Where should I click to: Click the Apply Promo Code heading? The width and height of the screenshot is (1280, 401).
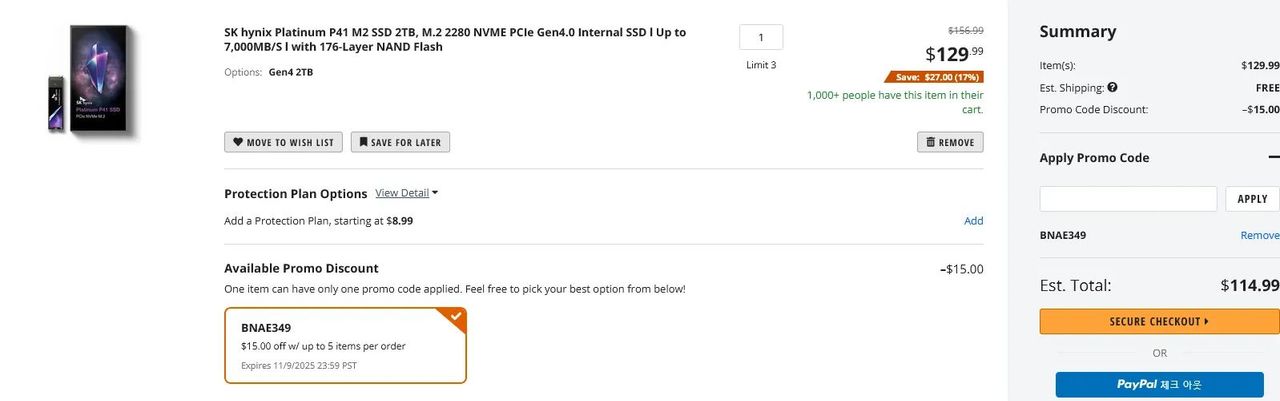click(1094, 158)
